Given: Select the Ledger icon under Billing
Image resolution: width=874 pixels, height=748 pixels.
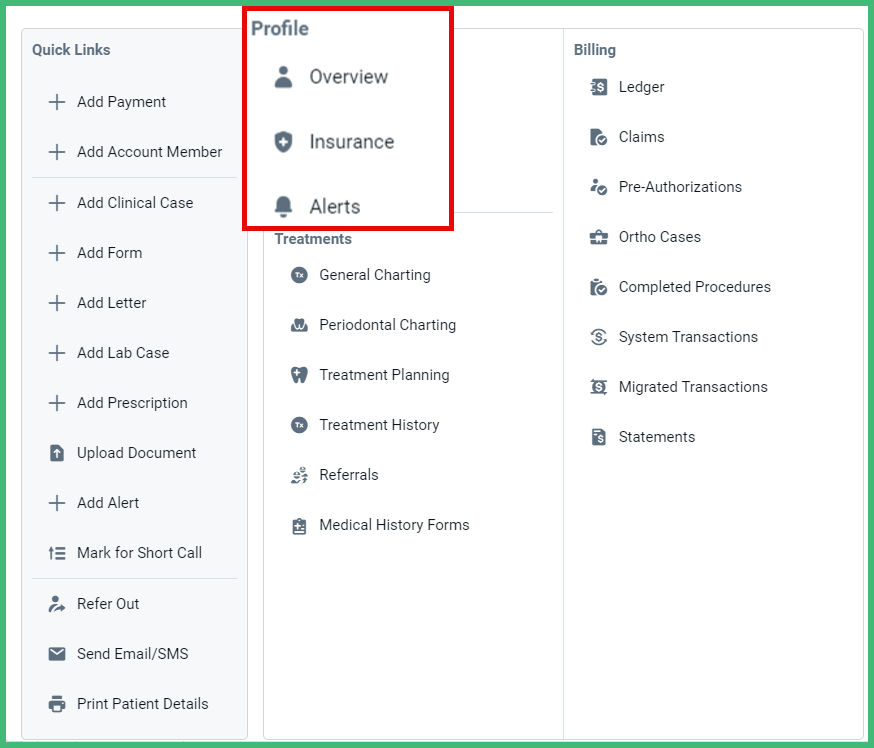Looking at the screenshot, I should point(596,87).
